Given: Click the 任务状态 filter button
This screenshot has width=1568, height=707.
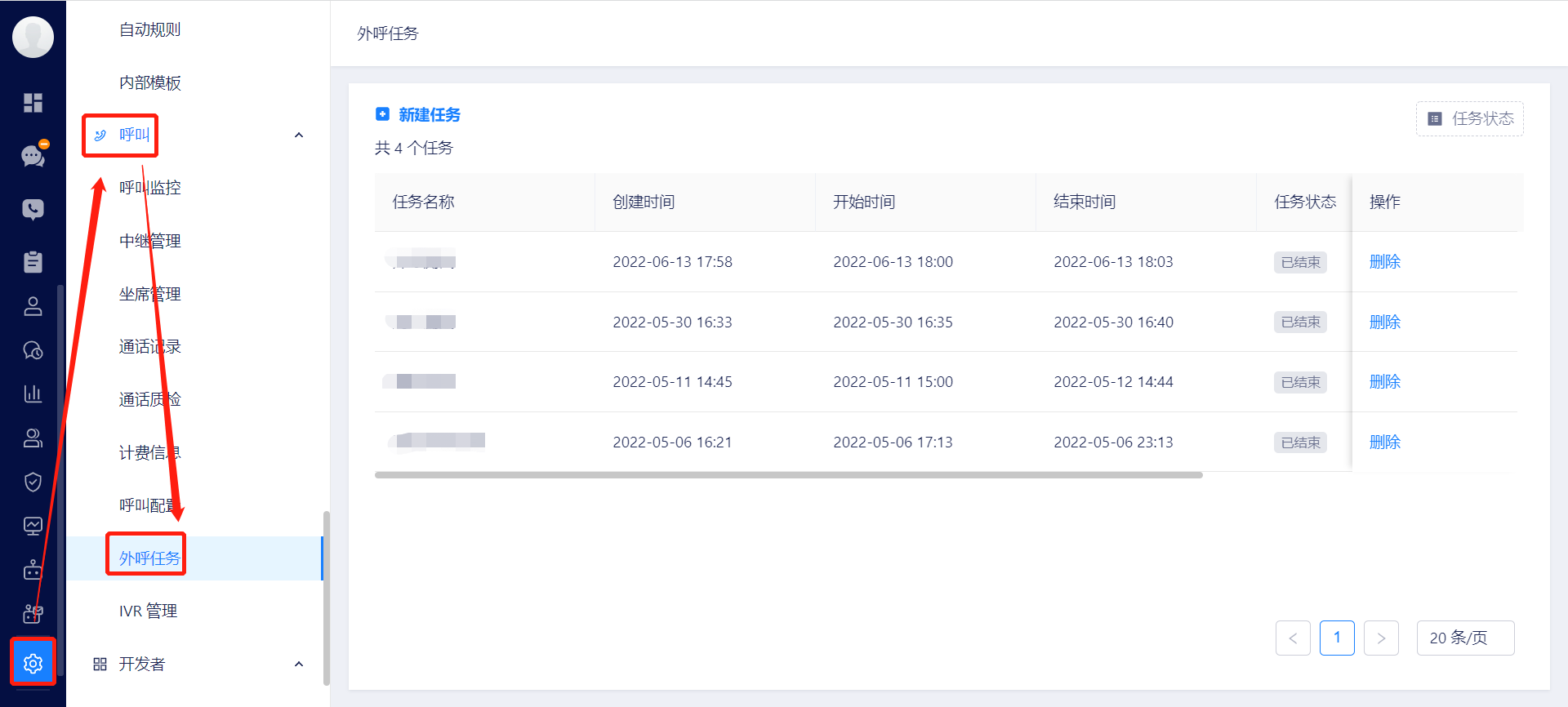Looking at the screenshot, I should (x=1469, y=118).
